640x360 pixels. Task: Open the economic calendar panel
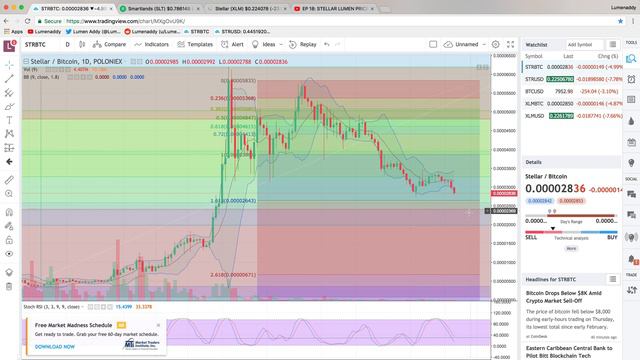pos(631,142)
